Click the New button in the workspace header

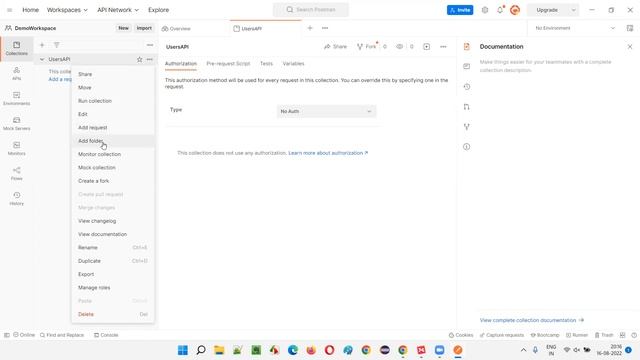[123, 28]
